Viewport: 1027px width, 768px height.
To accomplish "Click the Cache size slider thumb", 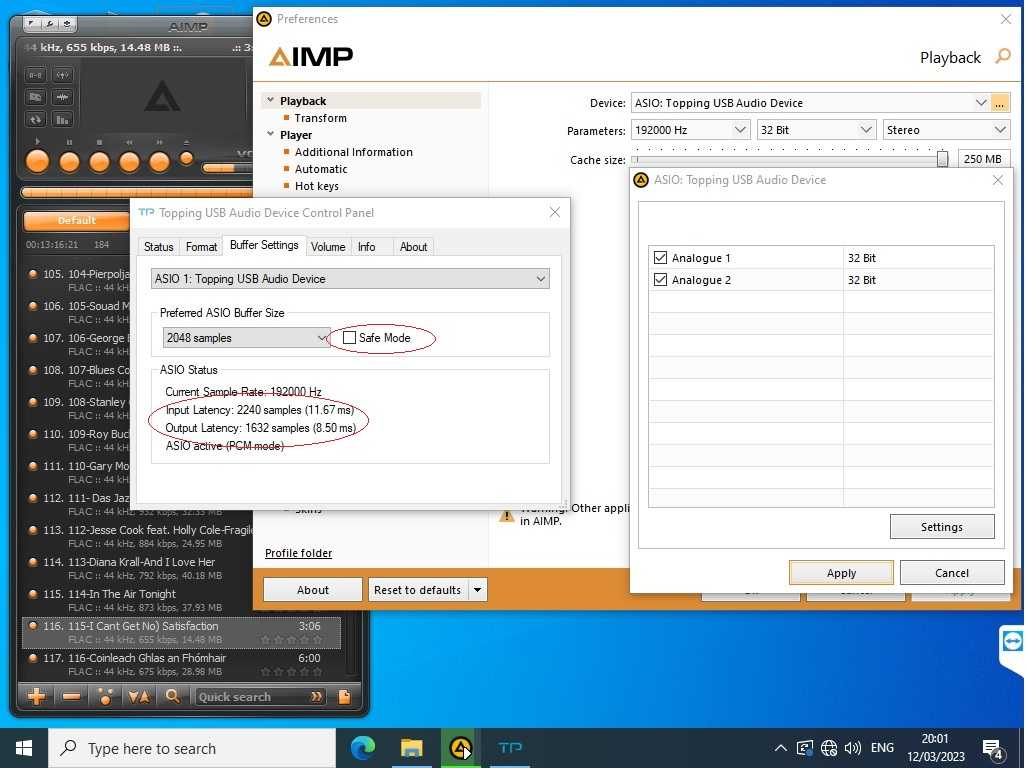I will 942,158.
